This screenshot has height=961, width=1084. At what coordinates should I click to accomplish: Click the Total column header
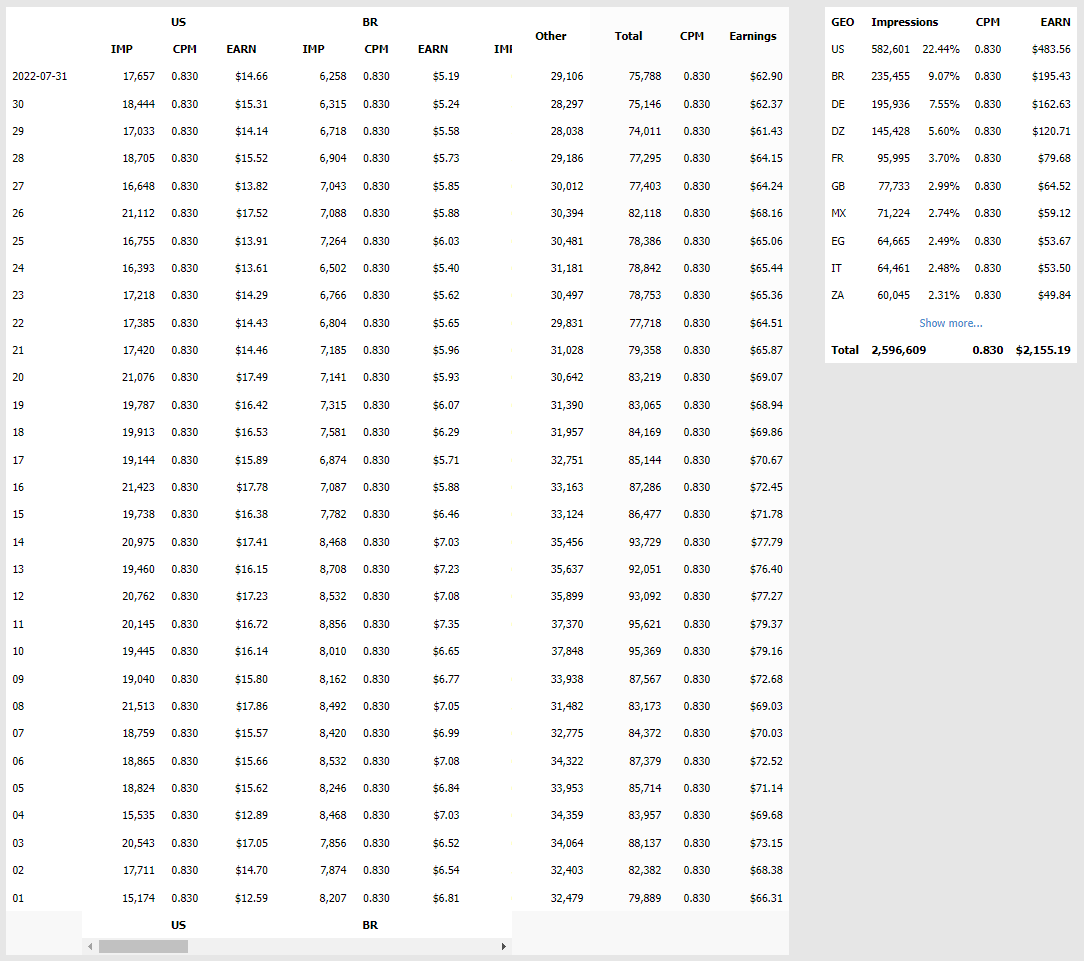[628, 36]
